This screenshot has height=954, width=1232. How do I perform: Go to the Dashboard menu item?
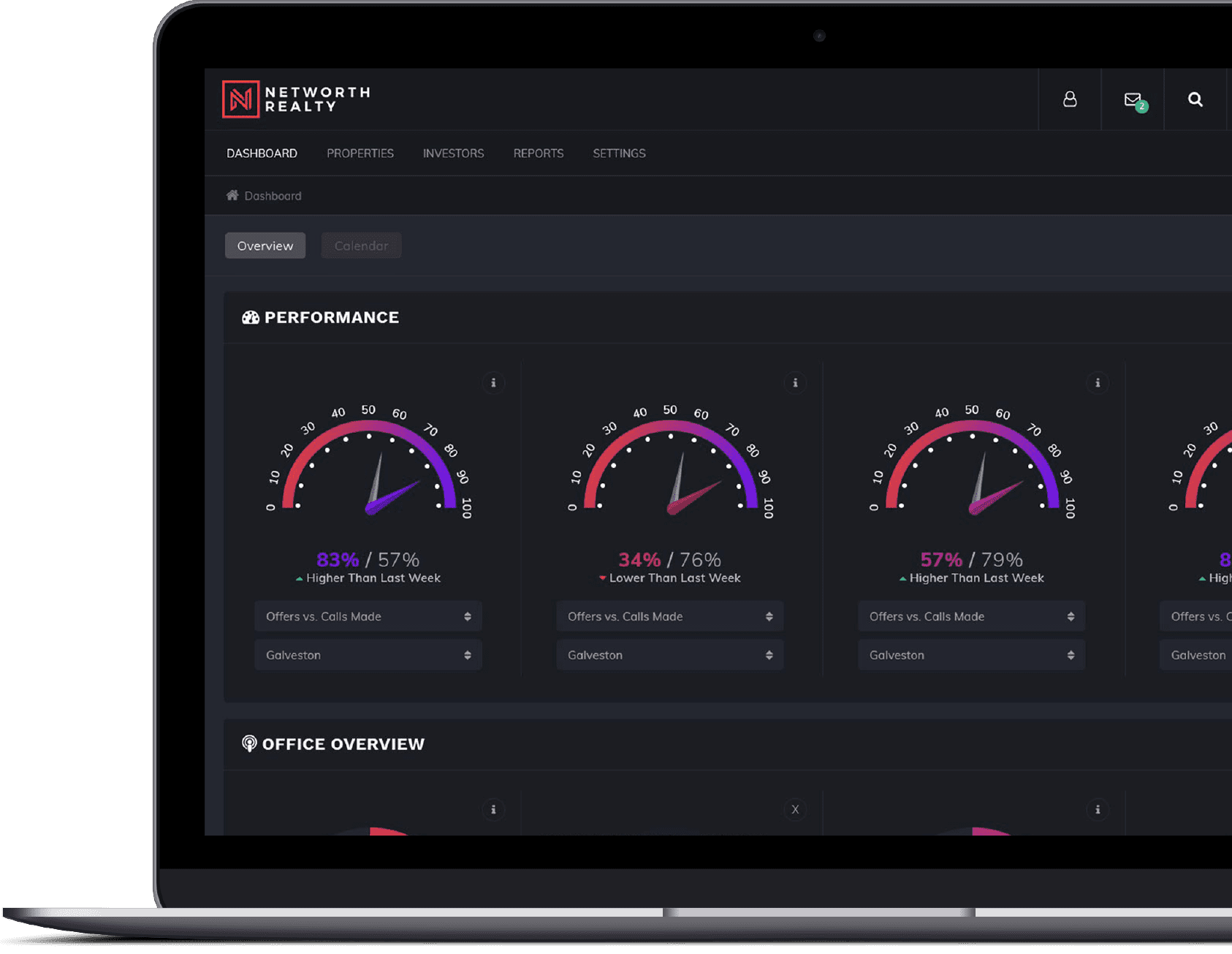(x=262, y=154)
